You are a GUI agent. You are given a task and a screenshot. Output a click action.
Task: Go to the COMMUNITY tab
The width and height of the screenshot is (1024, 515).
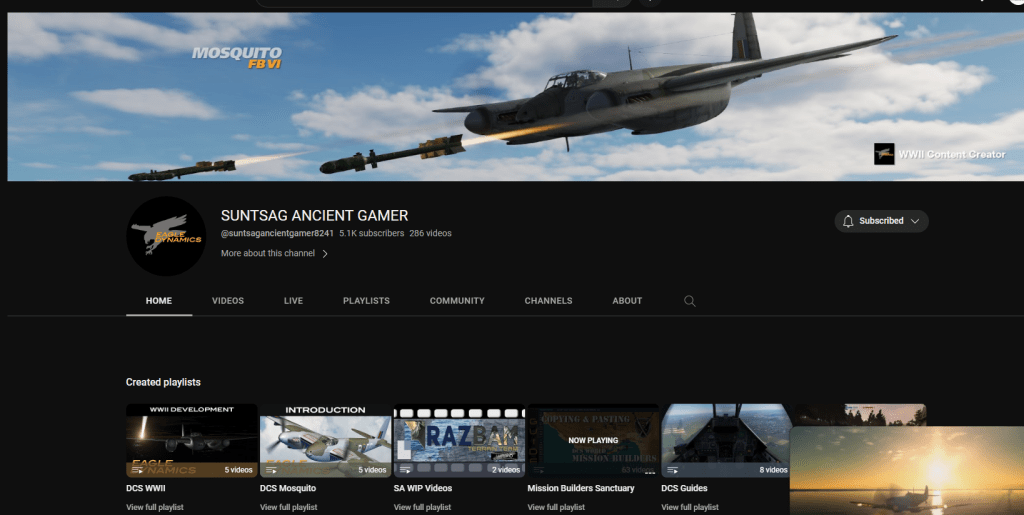coord(457,301)
